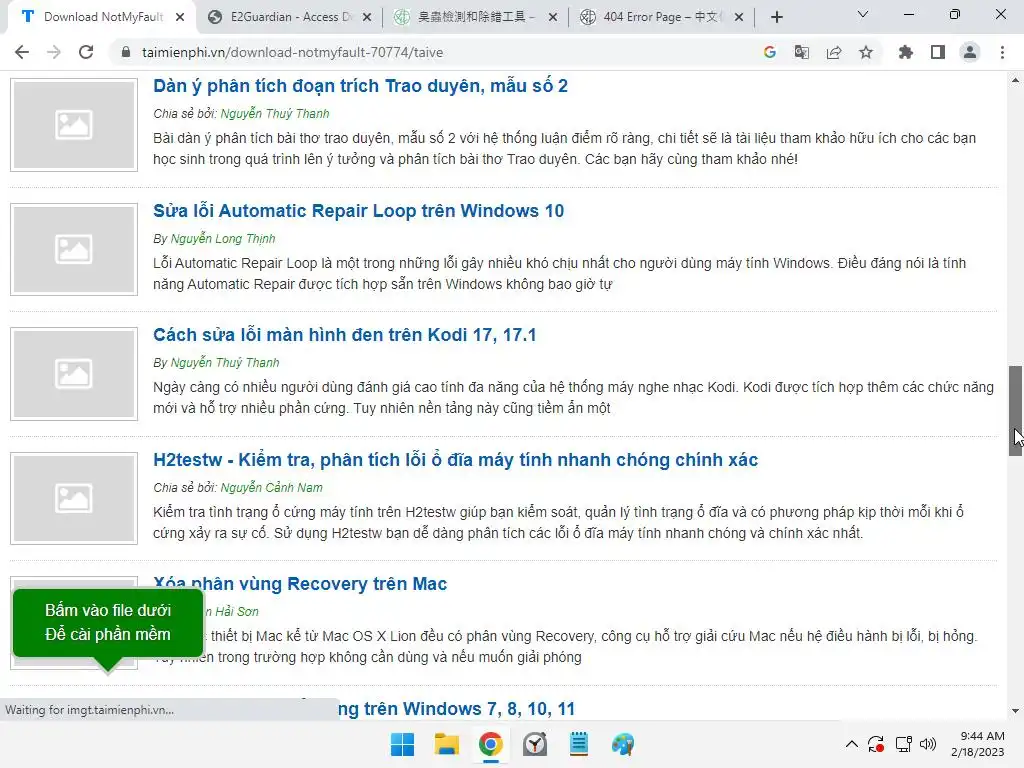Click author Nguyễn Cảnh Nam
This screenshot has height=768, width=1024.
click(x=272, y=487)
